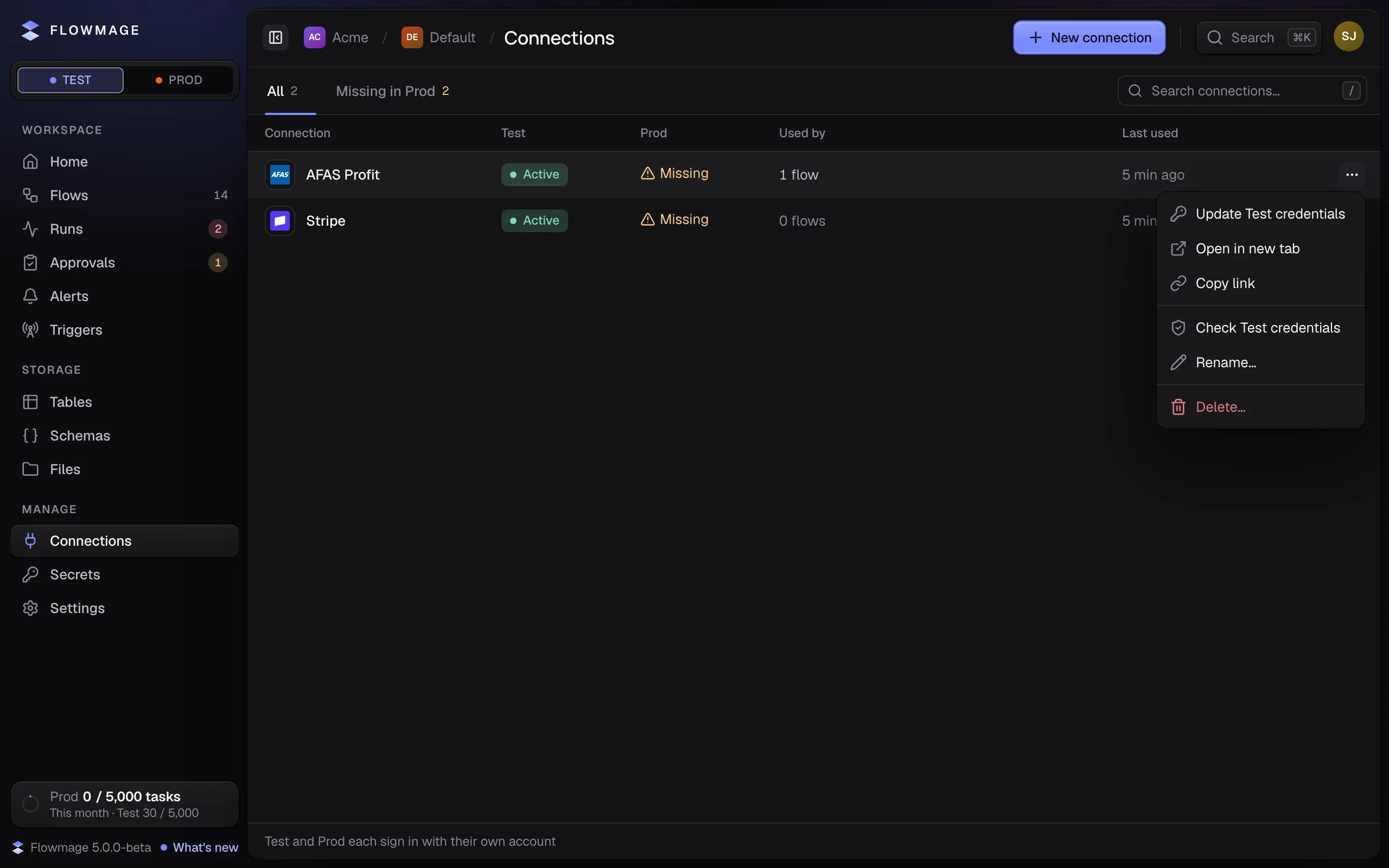This screenshot has width=1389, height=868.
Task: Open the SJ user avatar
Action: click(1348, 37)
